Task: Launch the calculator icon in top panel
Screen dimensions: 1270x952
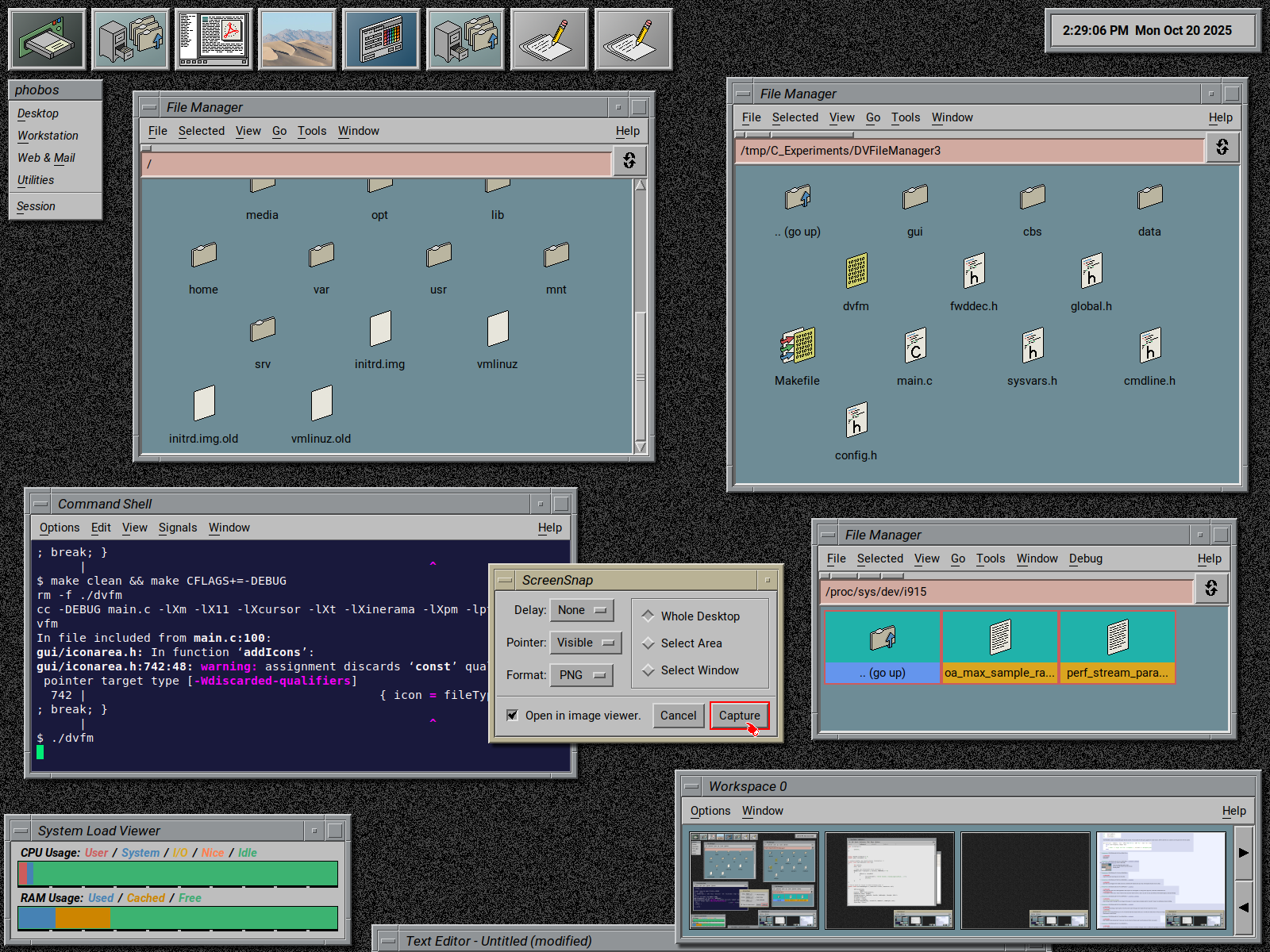Action: [x=382, y=39]
